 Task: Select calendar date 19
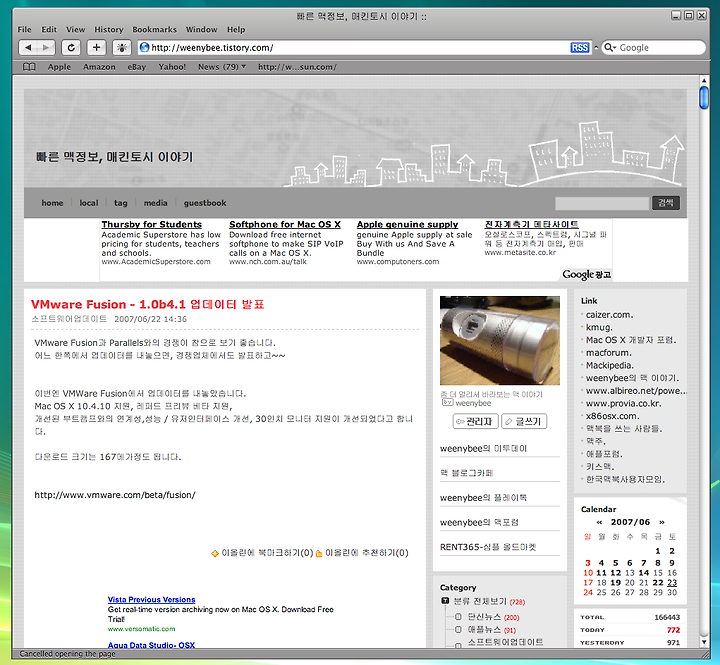tap(615, 583)
